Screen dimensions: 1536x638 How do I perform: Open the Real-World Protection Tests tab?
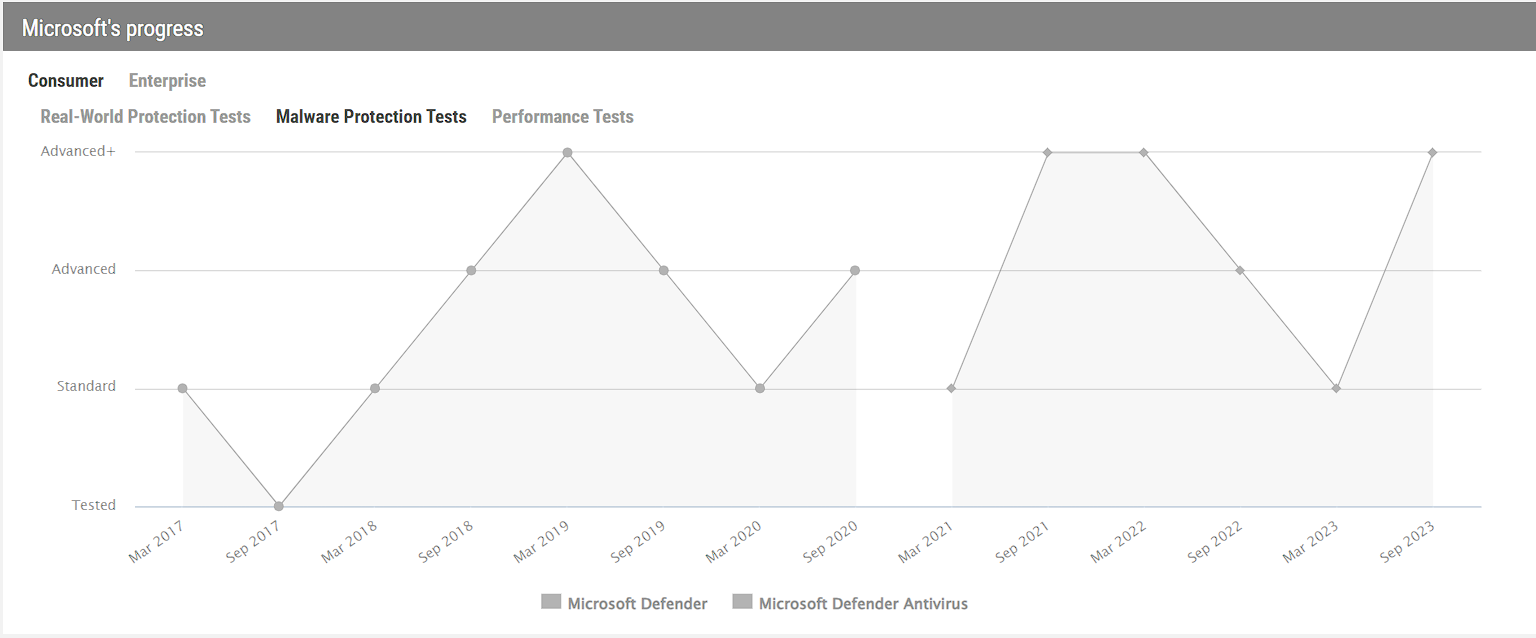coord(145,117)
